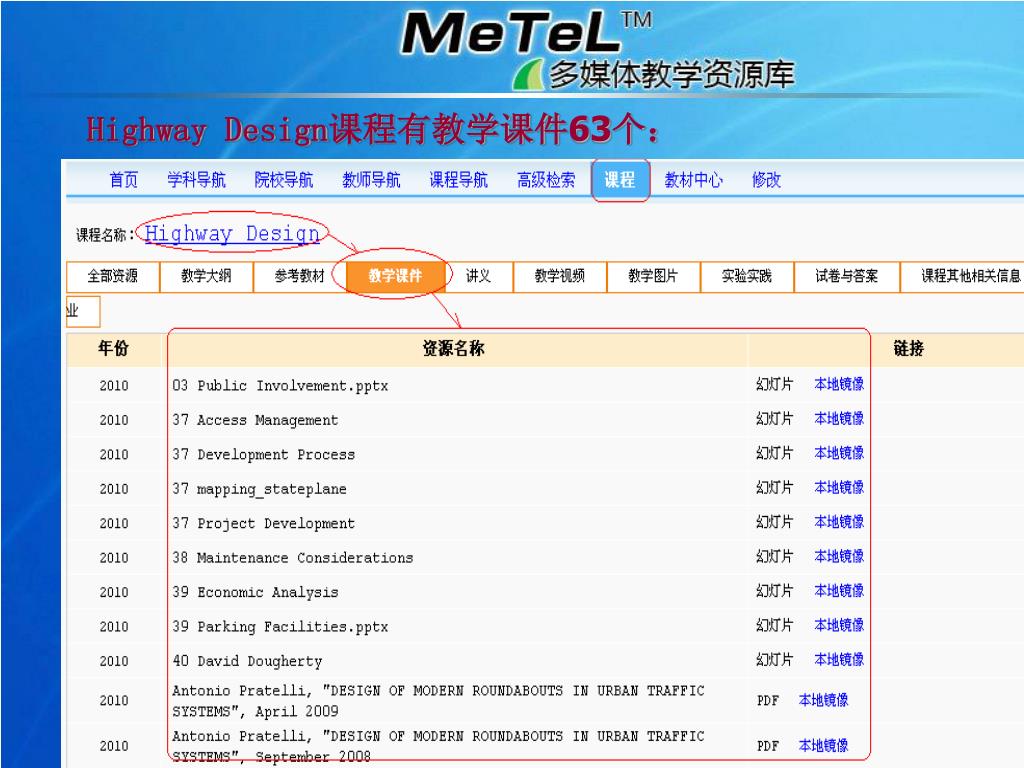This screenshot has width=1024, height=768.
Task: Select row 37 mapping_stateplane
Action: [259, 489]
